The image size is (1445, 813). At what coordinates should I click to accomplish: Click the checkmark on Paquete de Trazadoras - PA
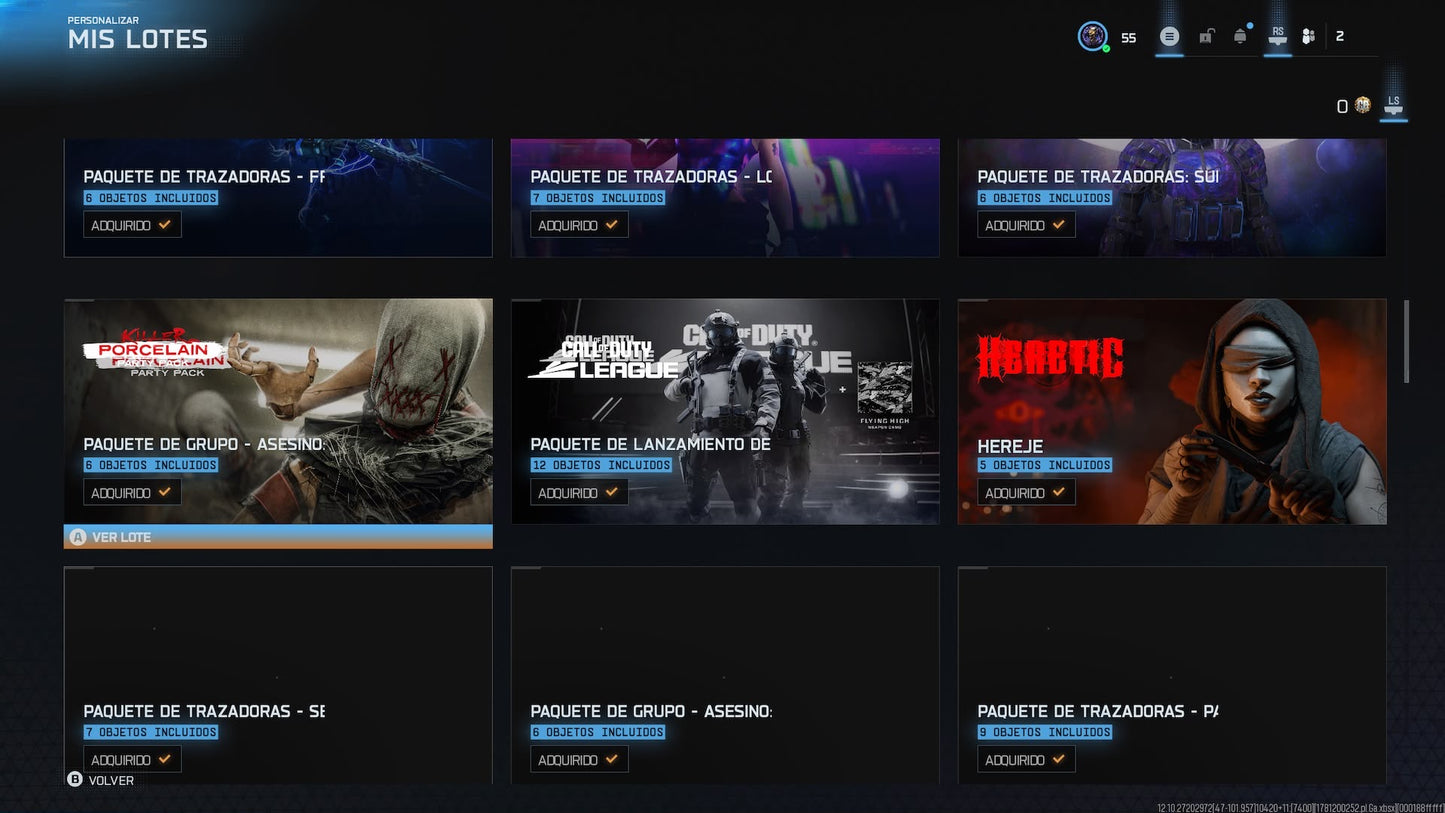coord(1059,759)
